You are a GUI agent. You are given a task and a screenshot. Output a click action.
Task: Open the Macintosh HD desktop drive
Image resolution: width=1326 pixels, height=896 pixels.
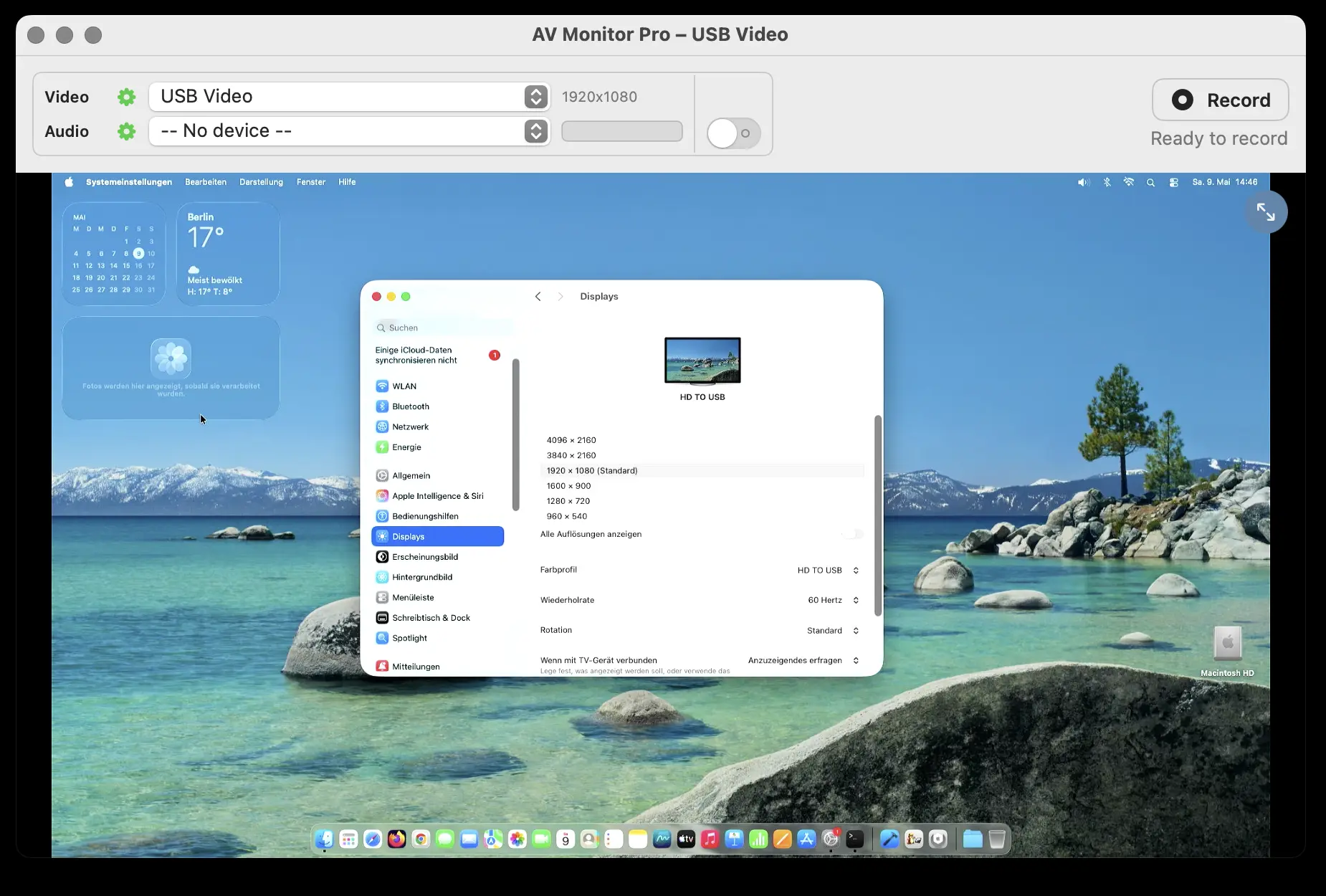click(x=1228, y=651)
